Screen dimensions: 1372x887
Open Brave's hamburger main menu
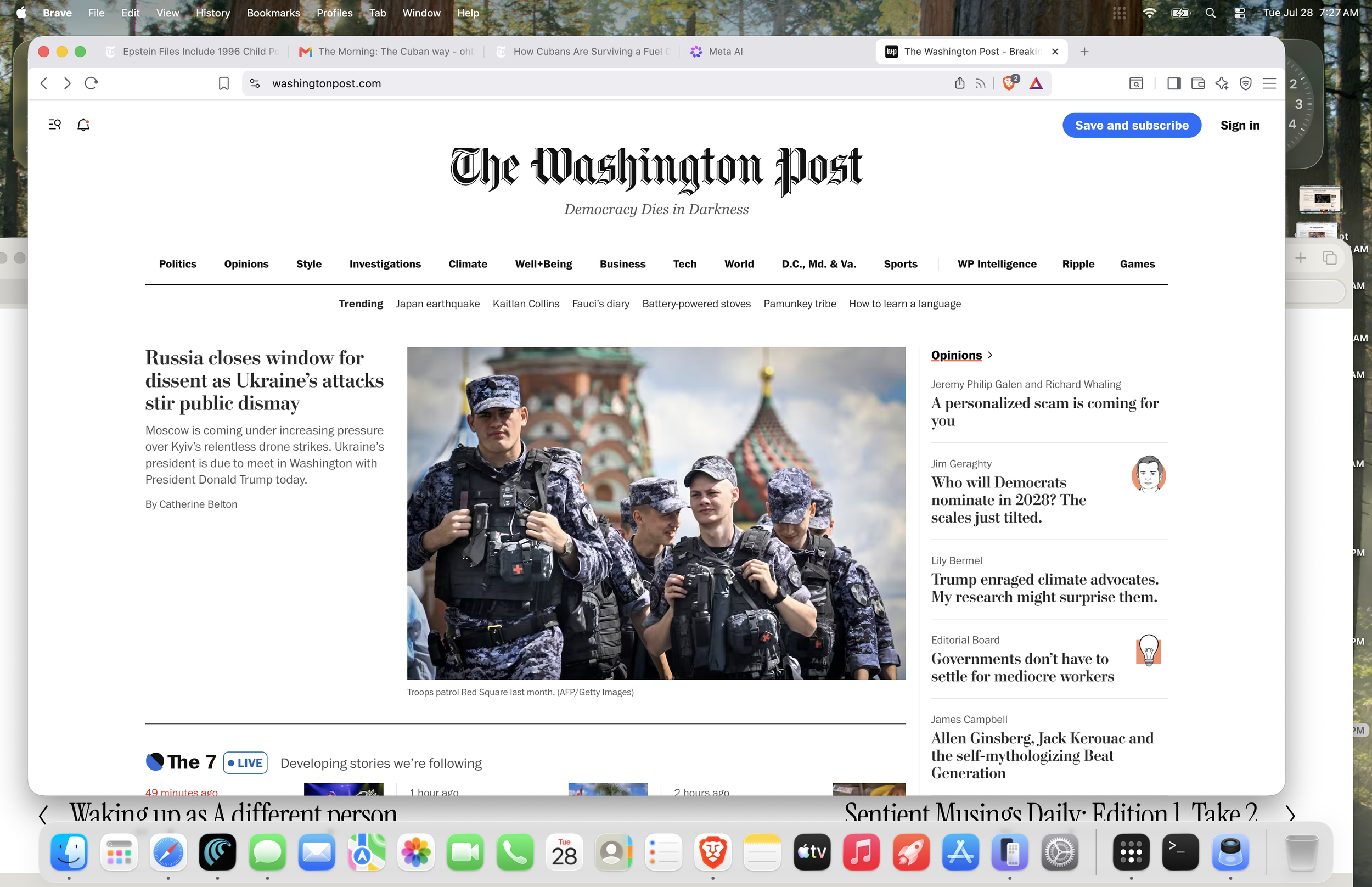click(x=1269, y=83)
